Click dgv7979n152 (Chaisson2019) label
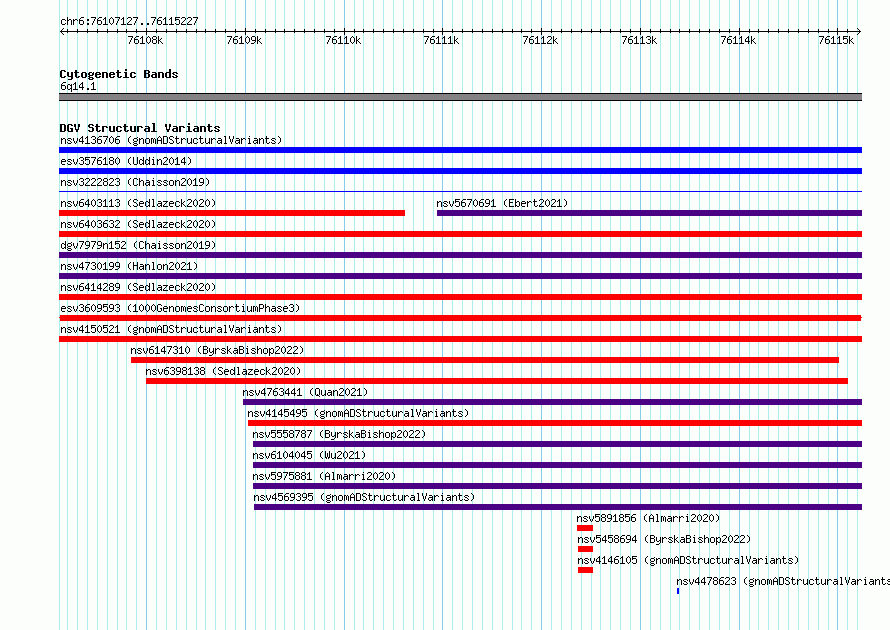890x630 pixels. [x=138, y=245]
